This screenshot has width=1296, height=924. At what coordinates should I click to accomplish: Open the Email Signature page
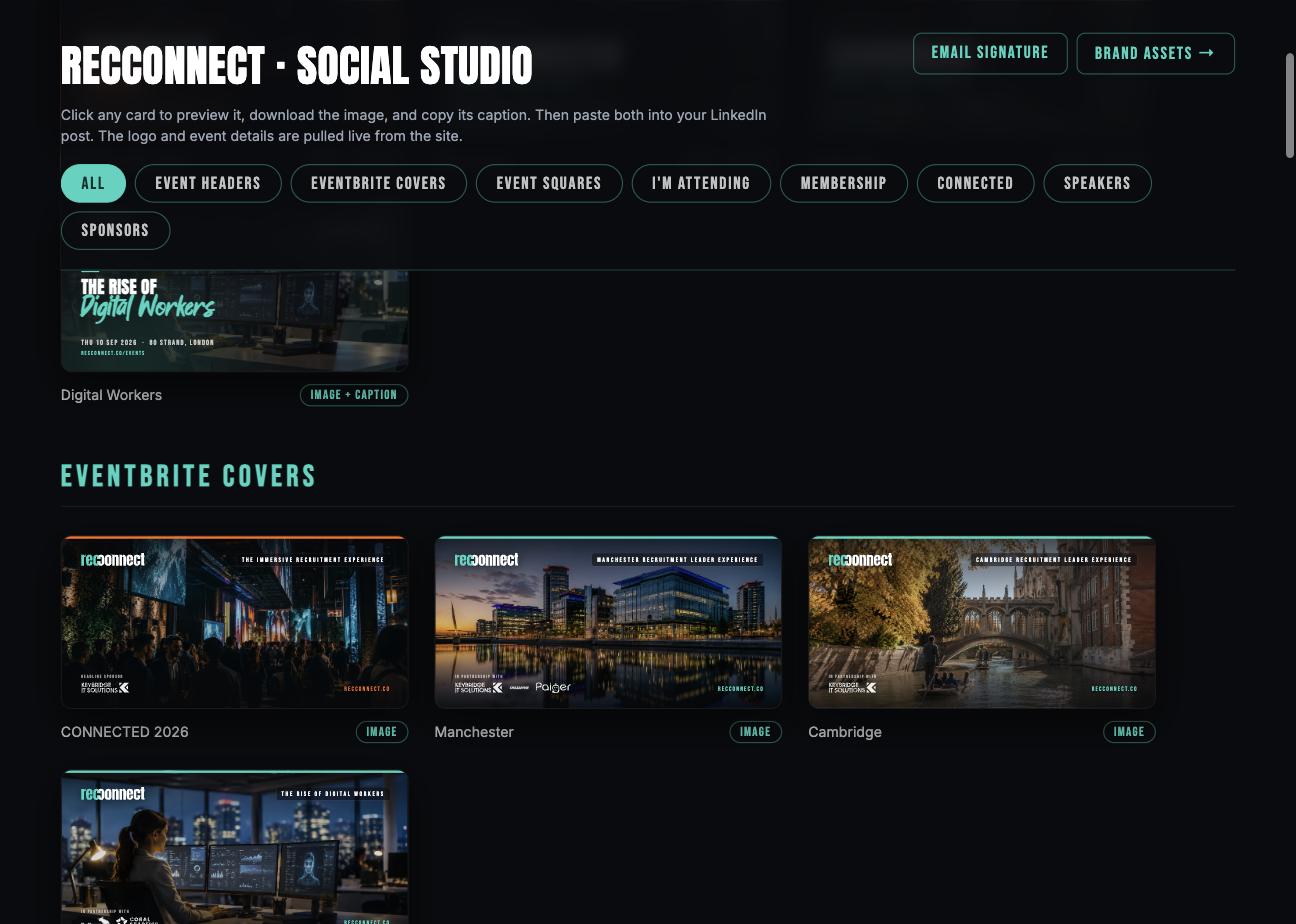990,53
